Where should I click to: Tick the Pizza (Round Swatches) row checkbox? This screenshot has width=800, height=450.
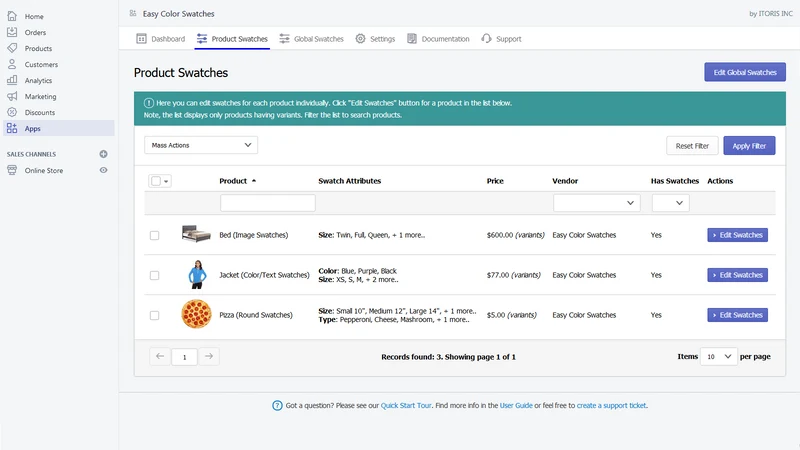pos(155,315)
